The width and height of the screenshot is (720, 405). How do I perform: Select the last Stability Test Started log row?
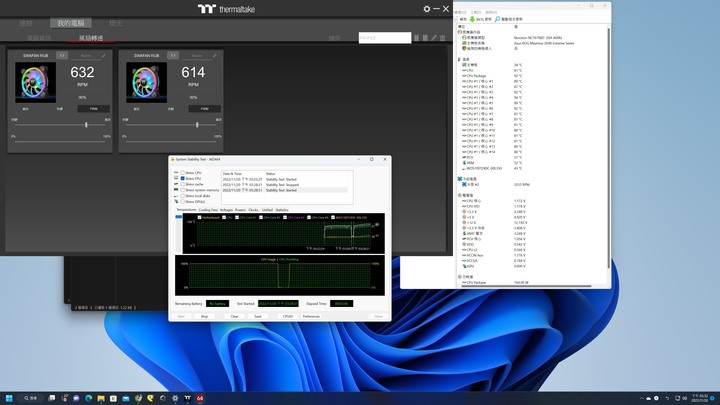pyautogui.click(x=285, y=190)
